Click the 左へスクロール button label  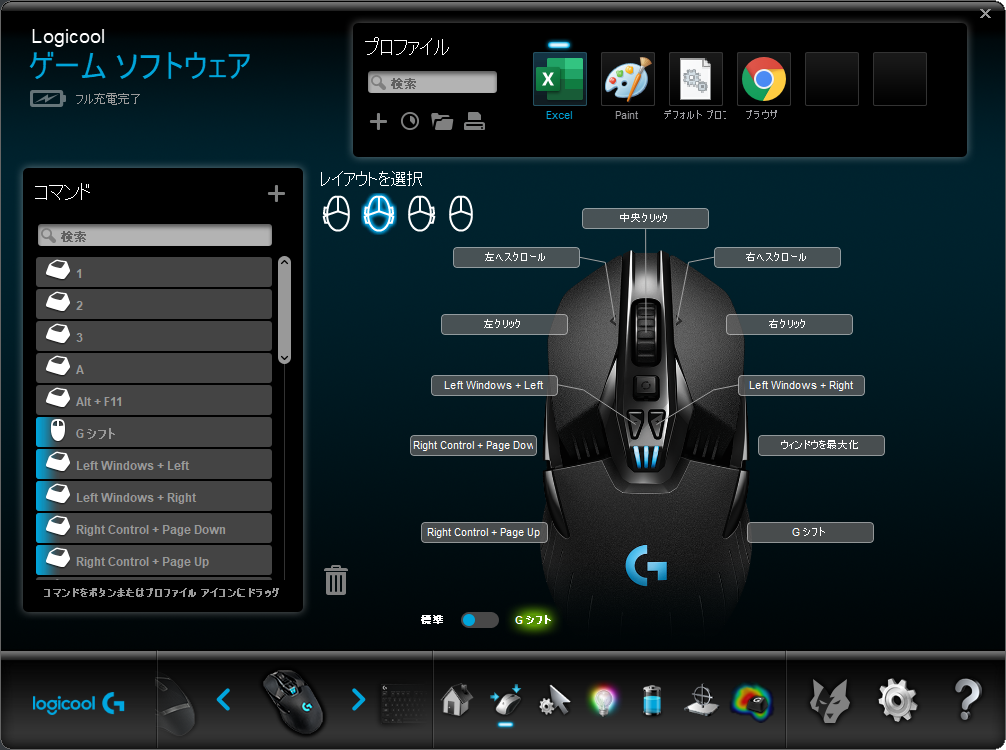[516, 257]
